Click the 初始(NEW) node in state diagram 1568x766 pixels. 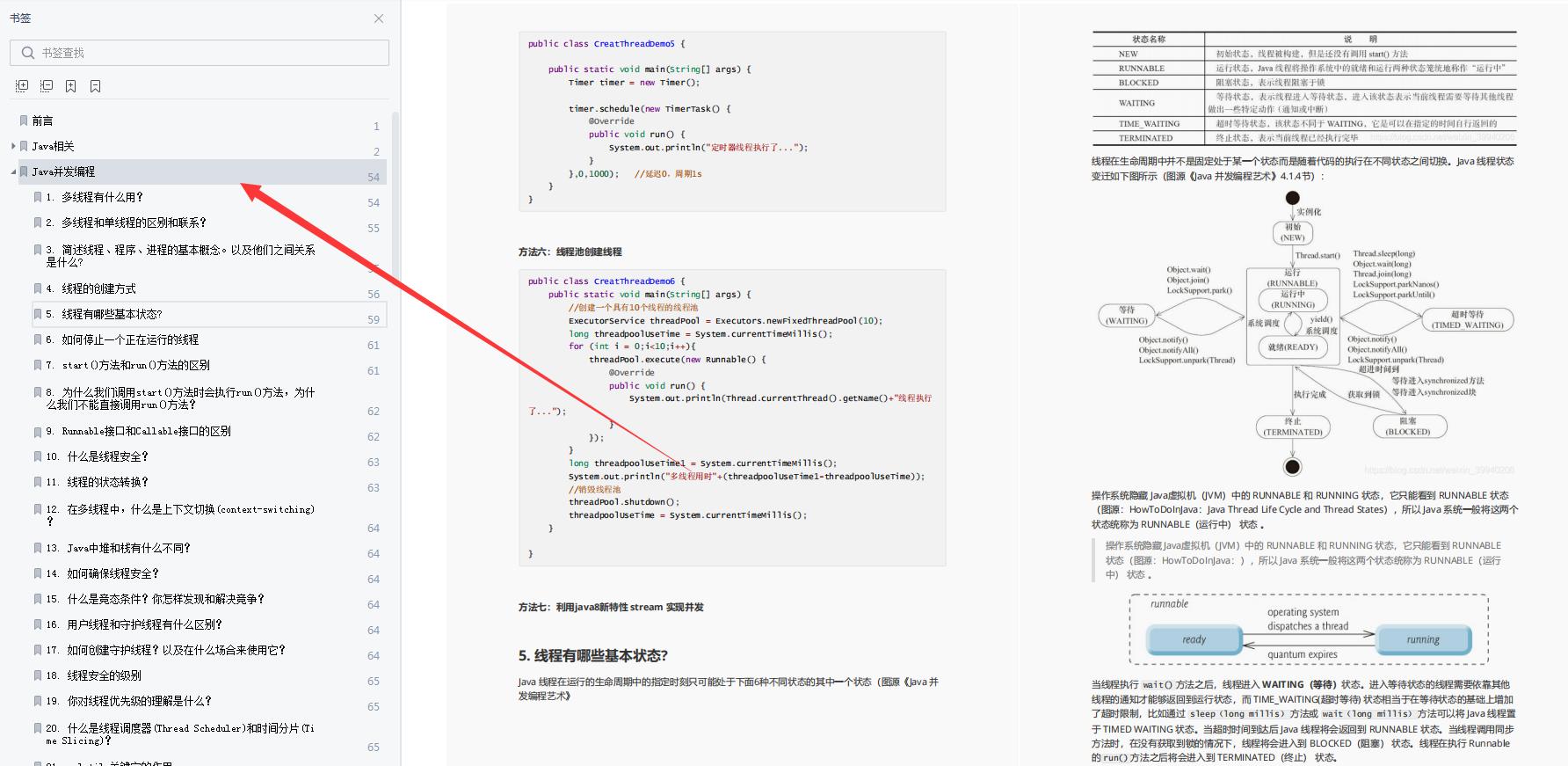pyautogui.click(x=1292, y=232)
